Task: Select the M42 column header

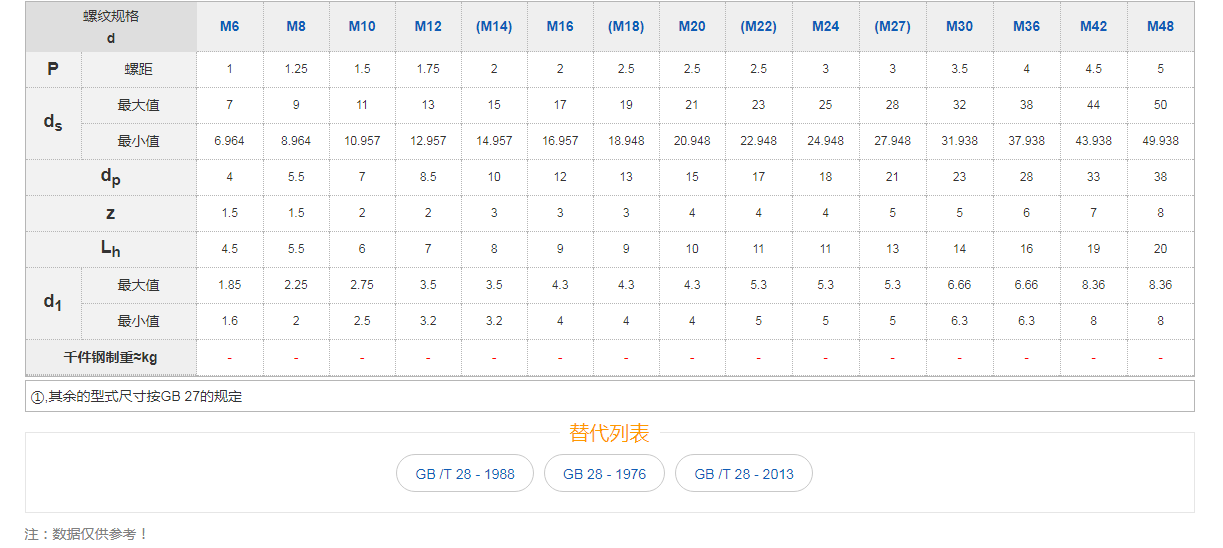Action: [1093, 27]
